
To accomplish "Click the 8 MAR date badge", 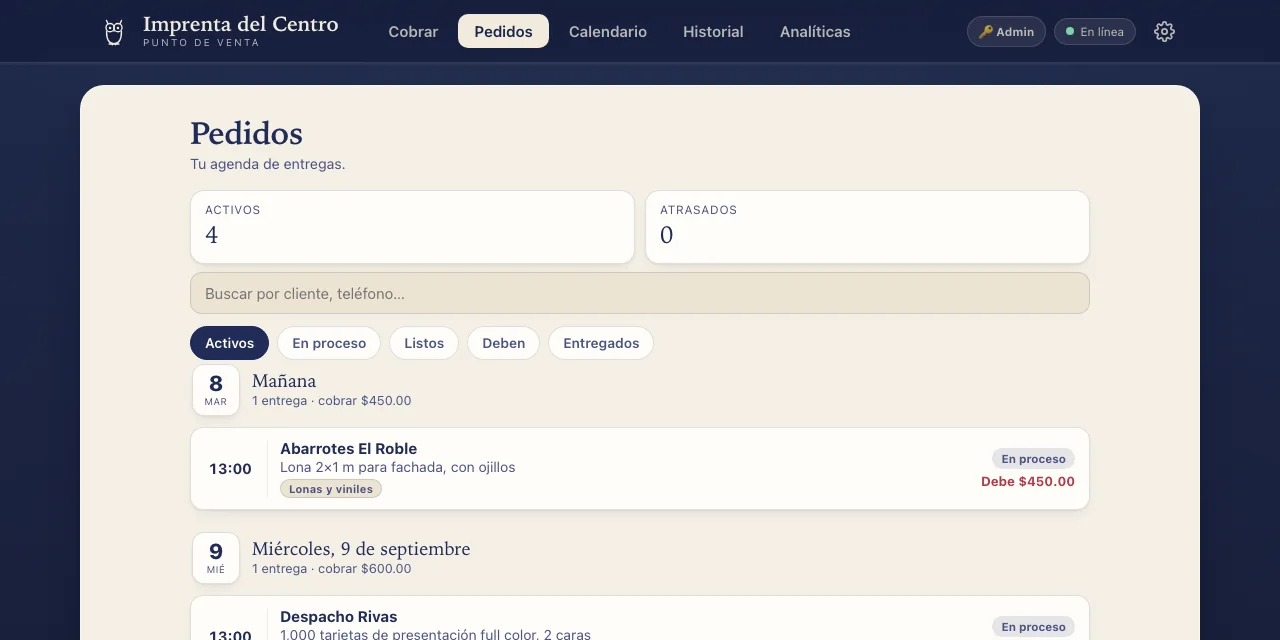I will (216, 390).
